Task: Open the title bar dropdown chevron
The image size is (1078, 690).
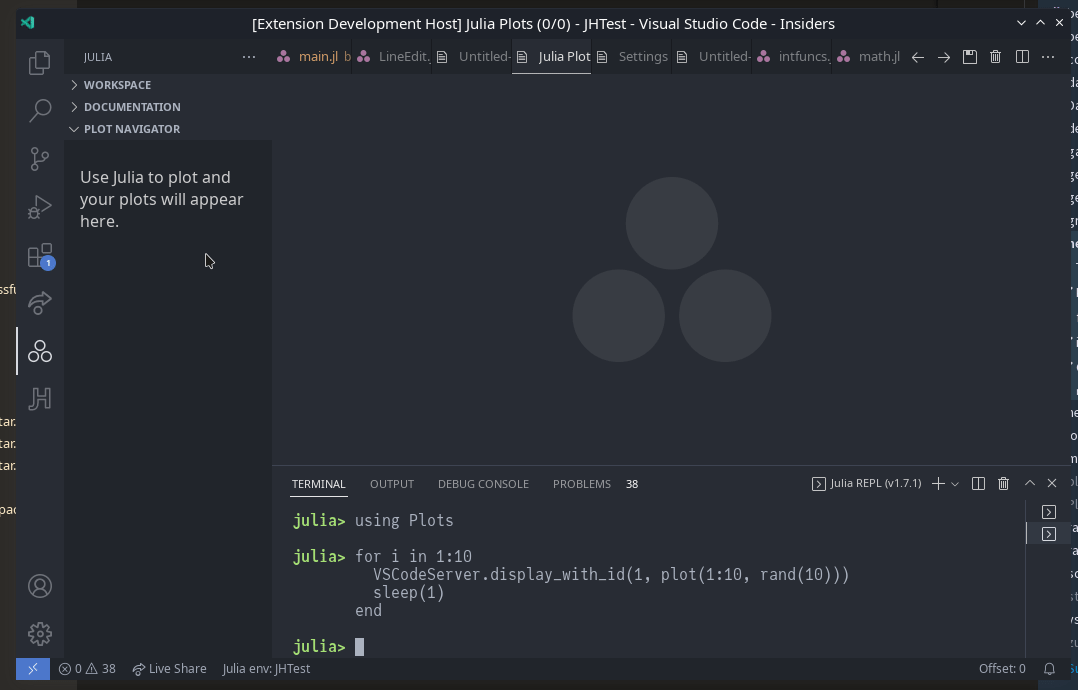Action: [x=1021, y=23]
